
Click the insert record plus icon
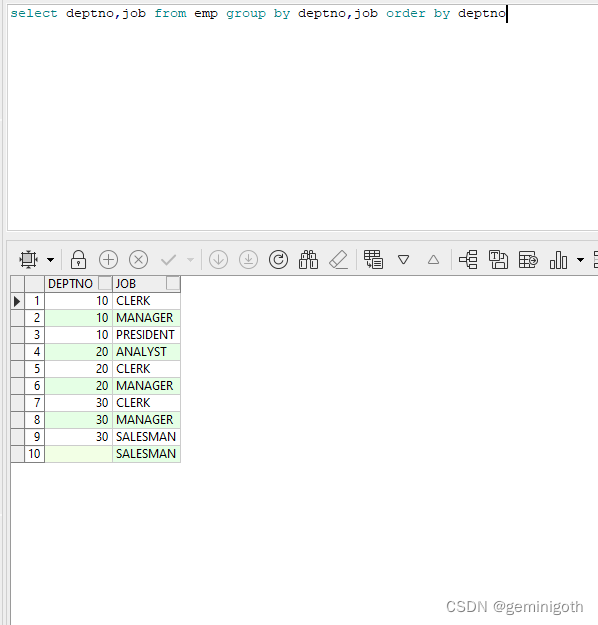(108, 260)
